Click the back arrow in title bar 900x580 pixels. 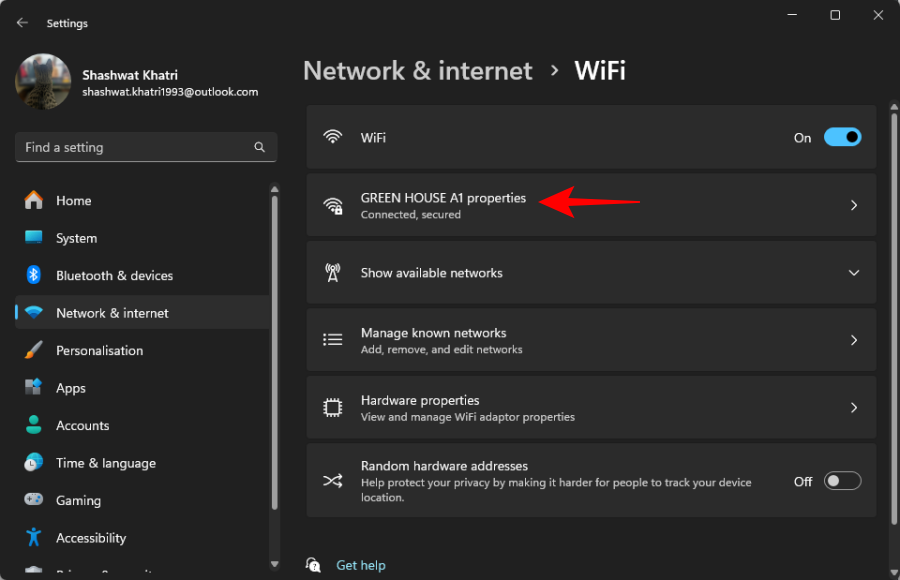pyautogui.click(x=22, y=22)
